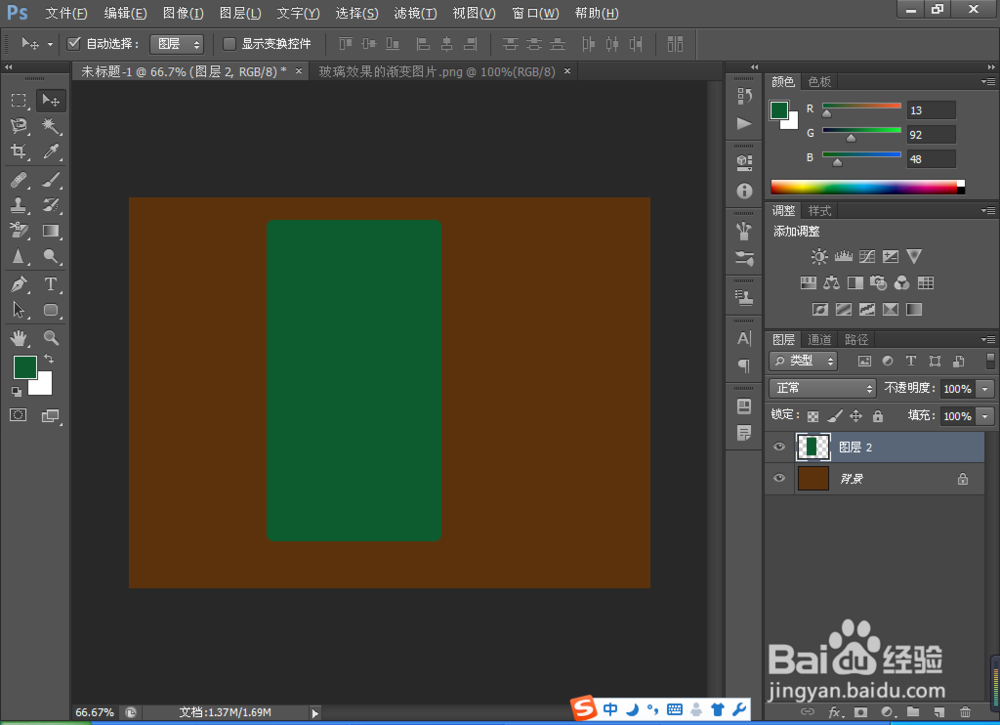This screenshot has width=1000, height=725.
Task: Open 图层 auto-select dropdown
Action: pyautogui.click(x=177, y=44)
